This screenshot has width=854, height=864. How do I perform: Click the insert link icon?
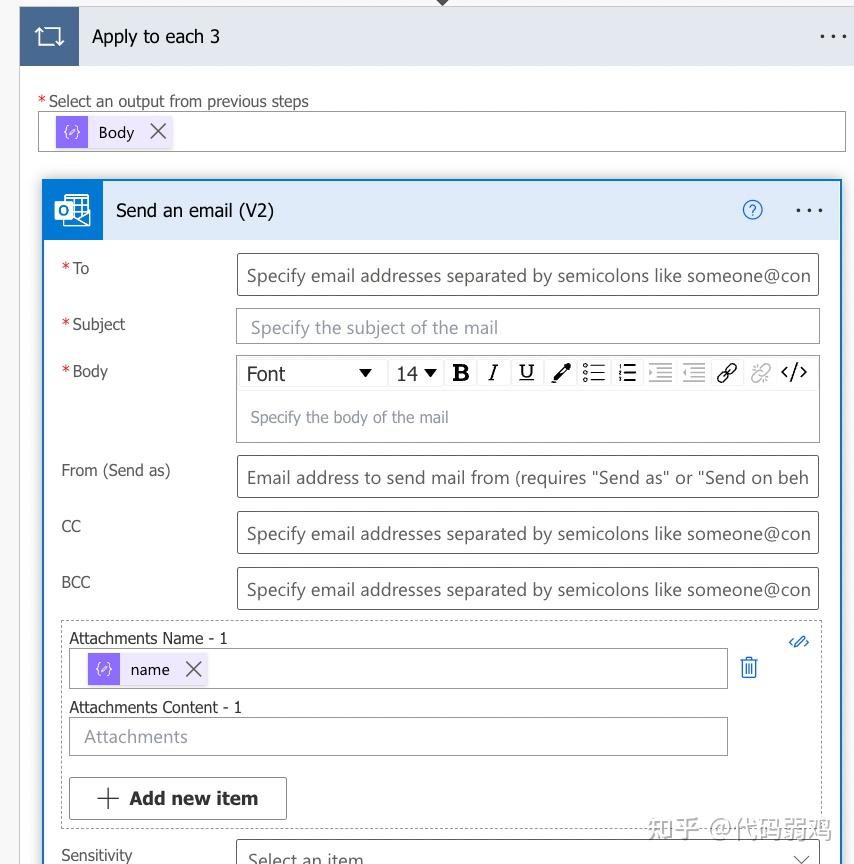tap(727, 373)
